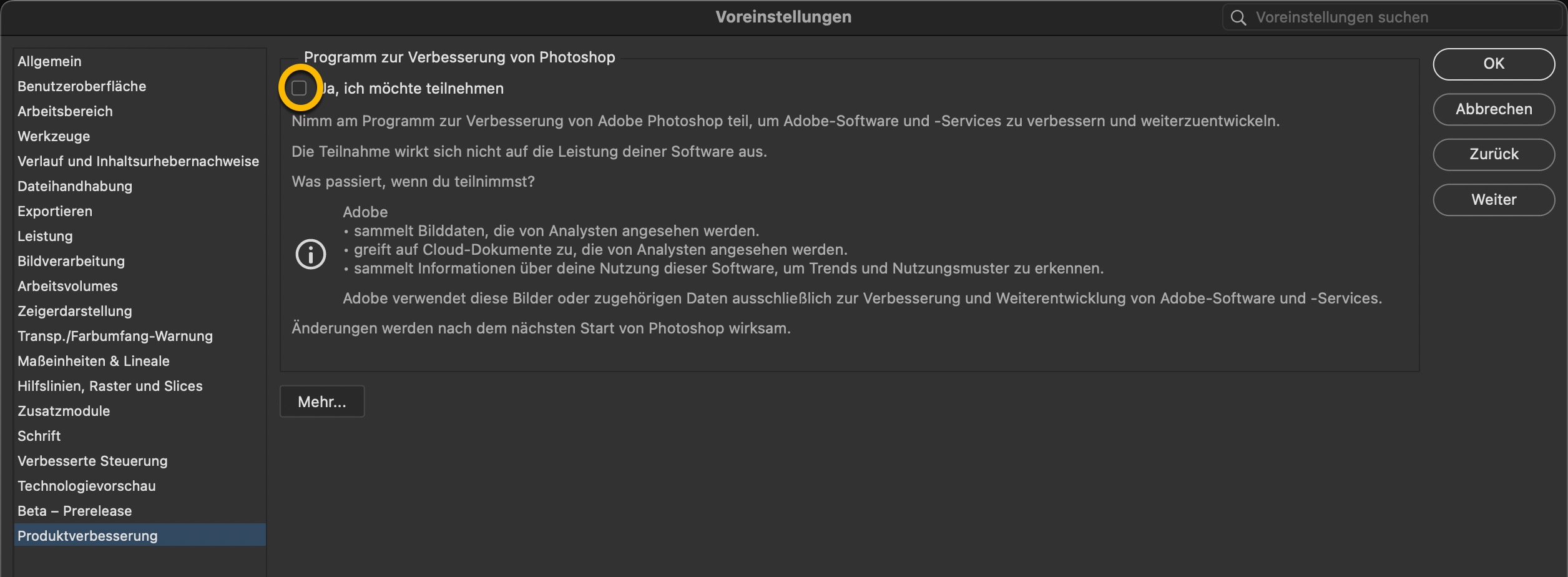Click the Weiter button

tap(1493, 200)
